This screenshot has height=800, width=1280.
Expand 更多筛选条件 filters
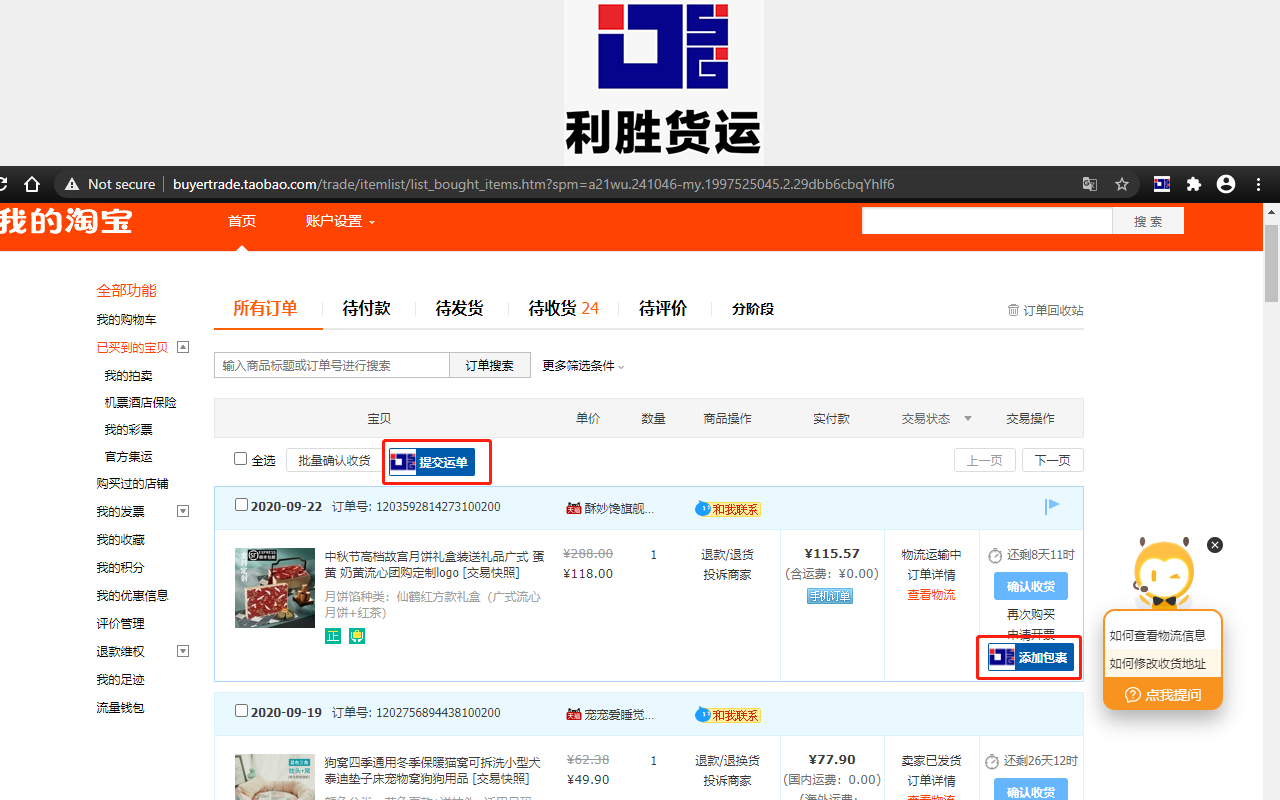coord(583,366)
